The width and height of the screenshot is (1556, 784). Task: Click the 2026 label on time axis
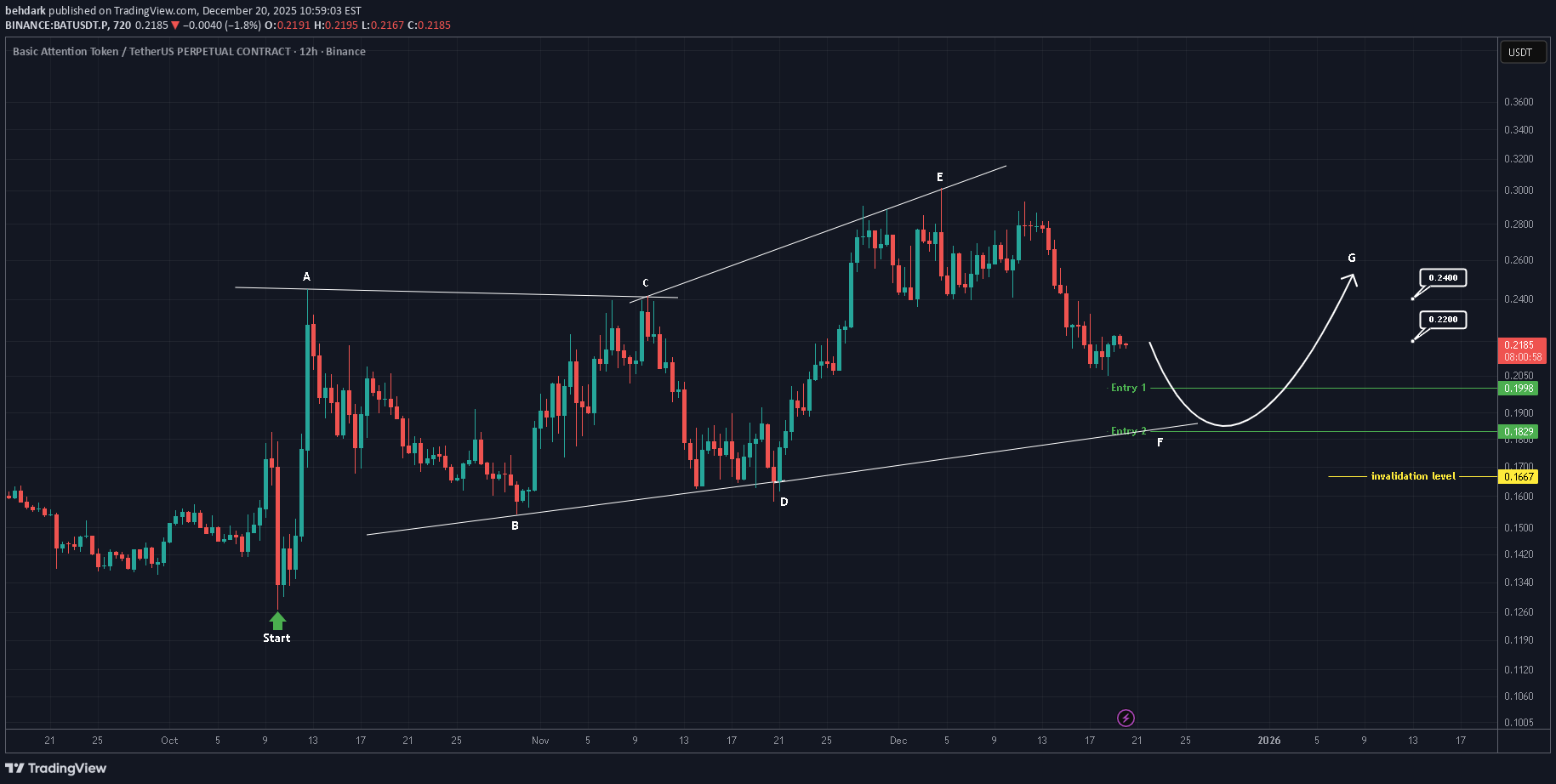click(x=1268, y=741)
